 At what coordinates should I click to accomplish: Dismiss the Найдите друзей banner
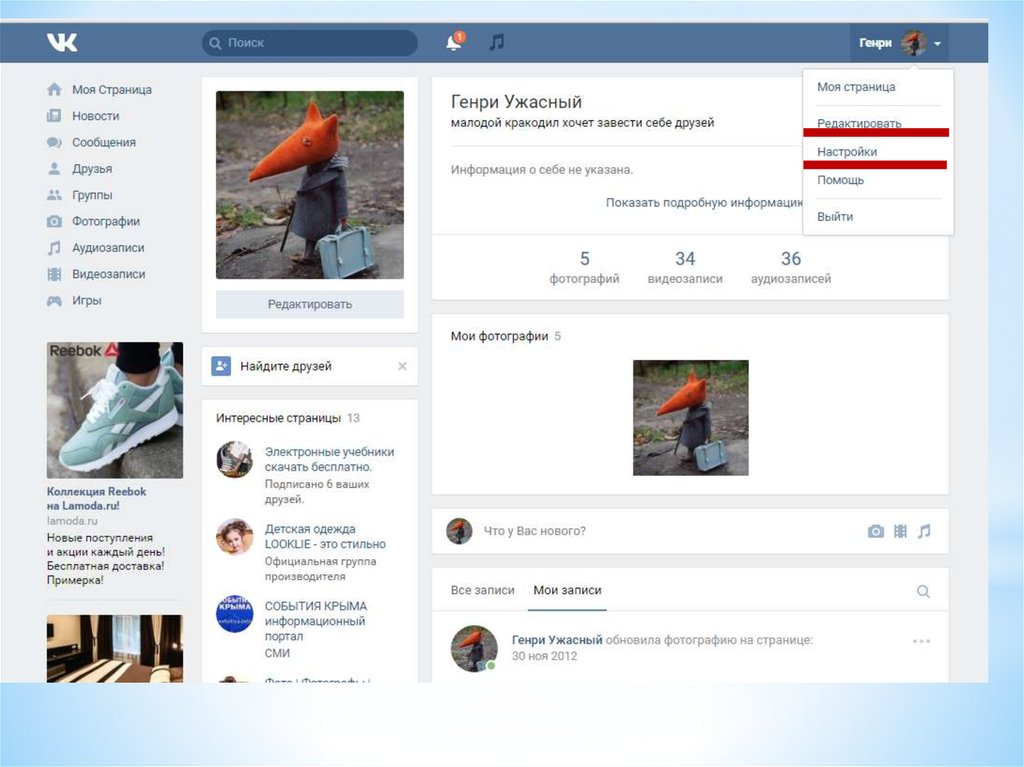(x=402, y=367)
